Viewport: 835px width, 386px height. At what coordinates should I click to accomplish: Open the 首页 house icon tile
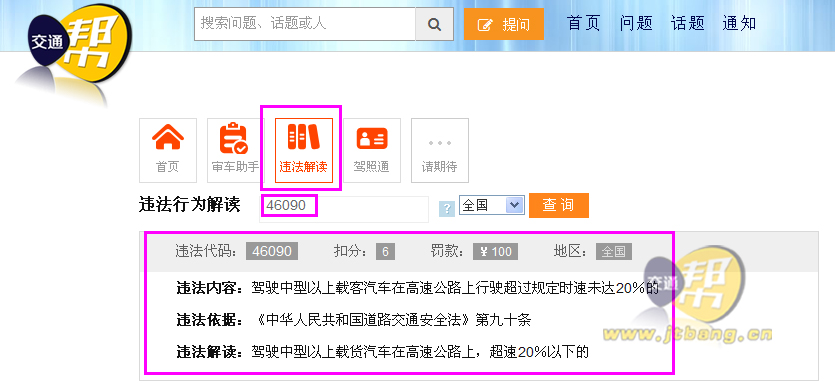coord(168,151)
